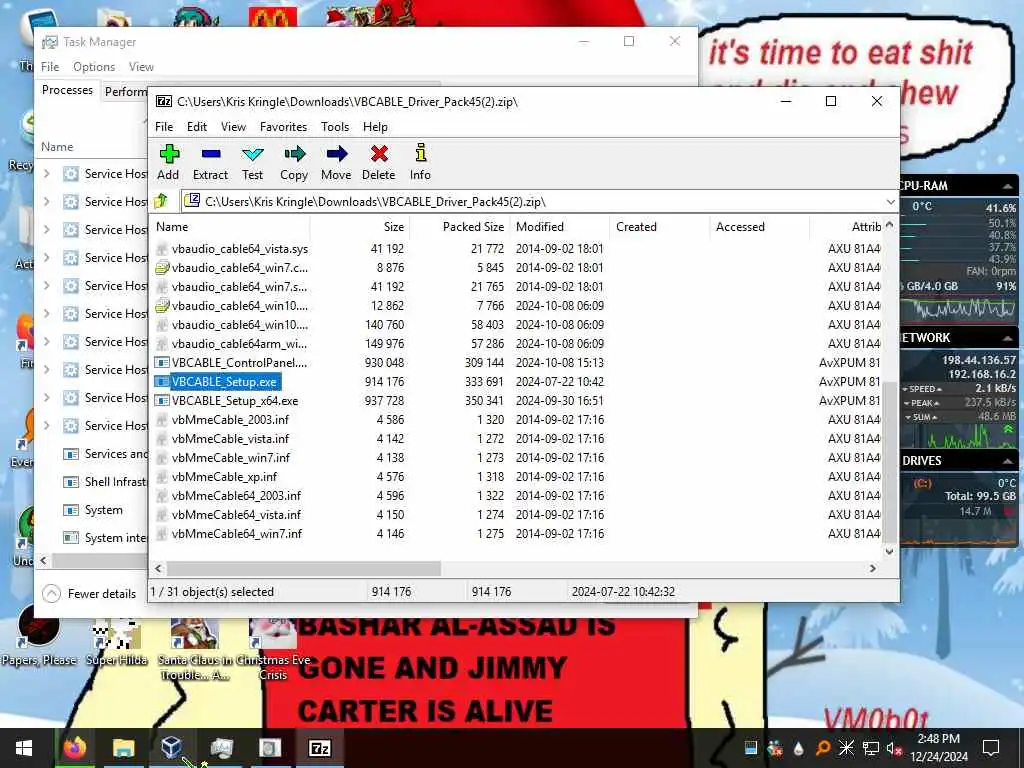The width and height of the screenshot is (1024, 768).
Task: Collapse the NETWORK widget section
Action: pyautogui.click(x=1008, y=338)
